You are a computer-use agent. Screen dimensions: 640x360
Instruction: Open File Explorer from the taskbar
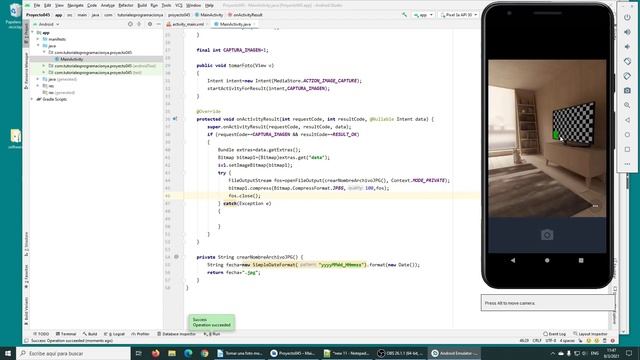(172, 353)
